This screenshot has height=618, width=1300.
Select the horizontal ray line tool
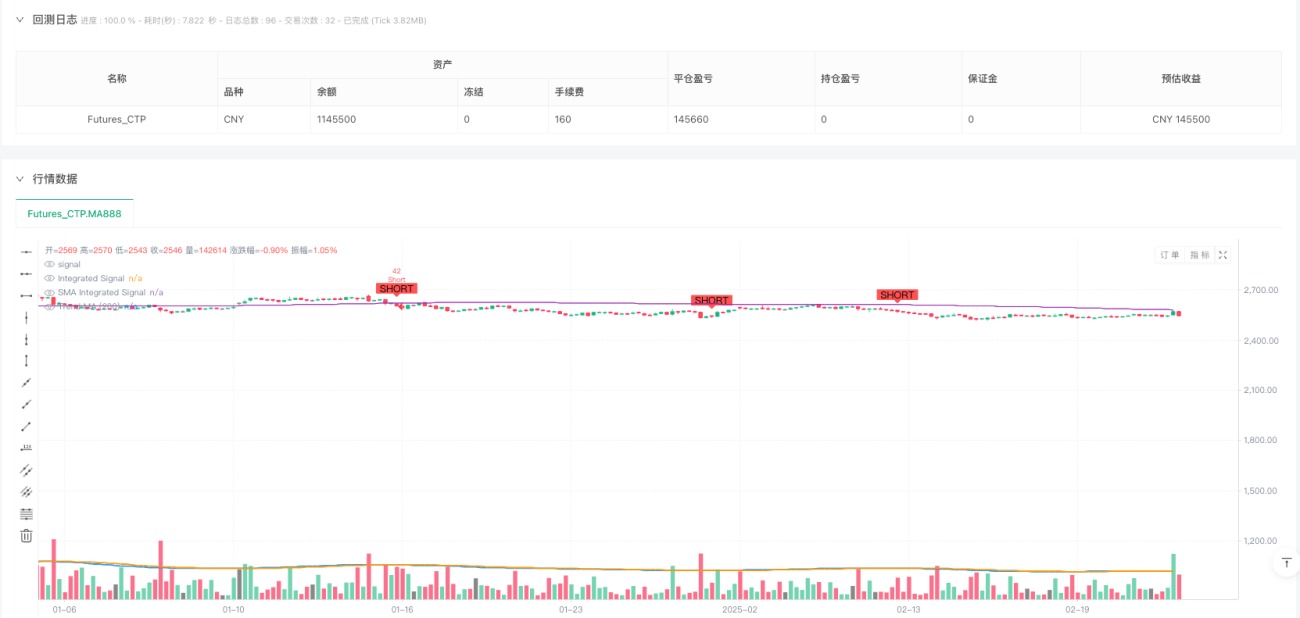point(26,274)
